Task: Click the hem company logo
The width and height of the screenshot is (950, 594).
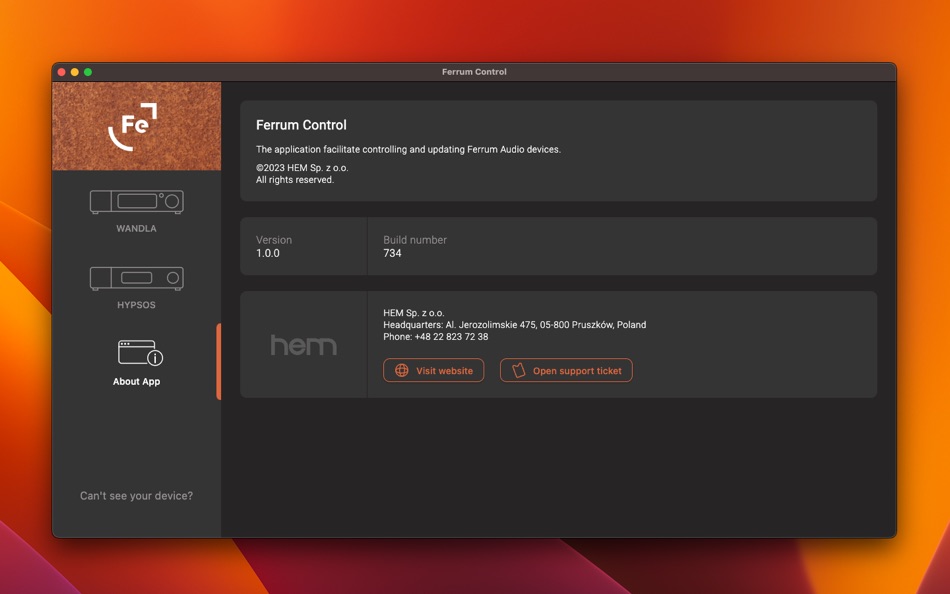Action: tap(304, 345)
